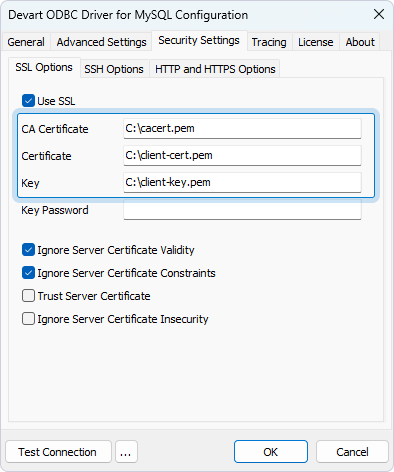This screenshot has height=472, width=394.
Task: Open the License tab
Action: (x=316, y=42)
